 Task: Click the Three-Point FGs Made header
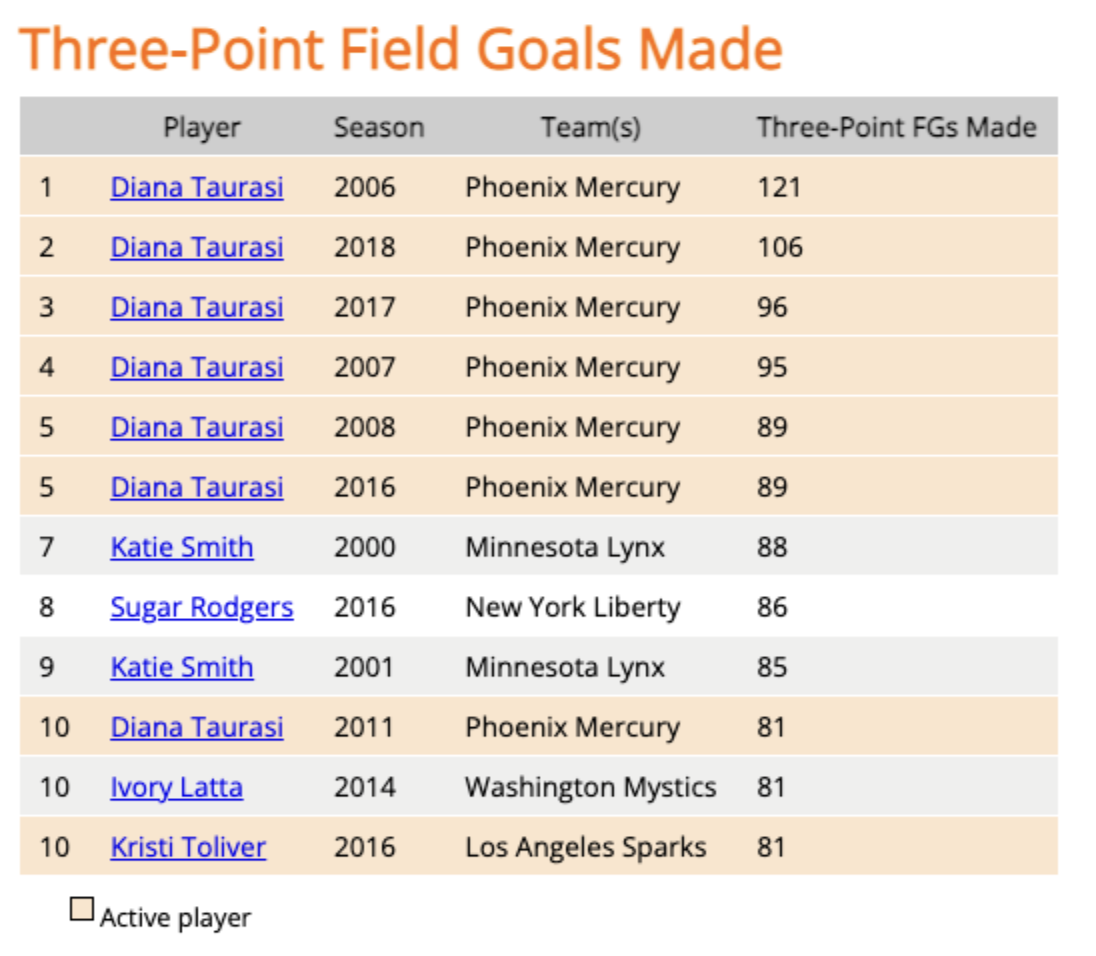(x=896, y=127)
